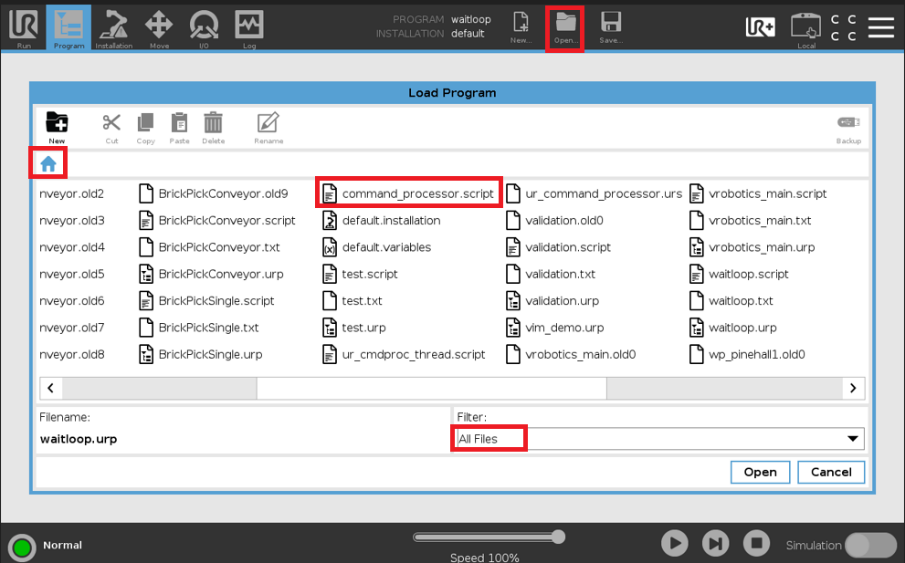
Task: Click the Filename input field
Action: click(242, 439)
